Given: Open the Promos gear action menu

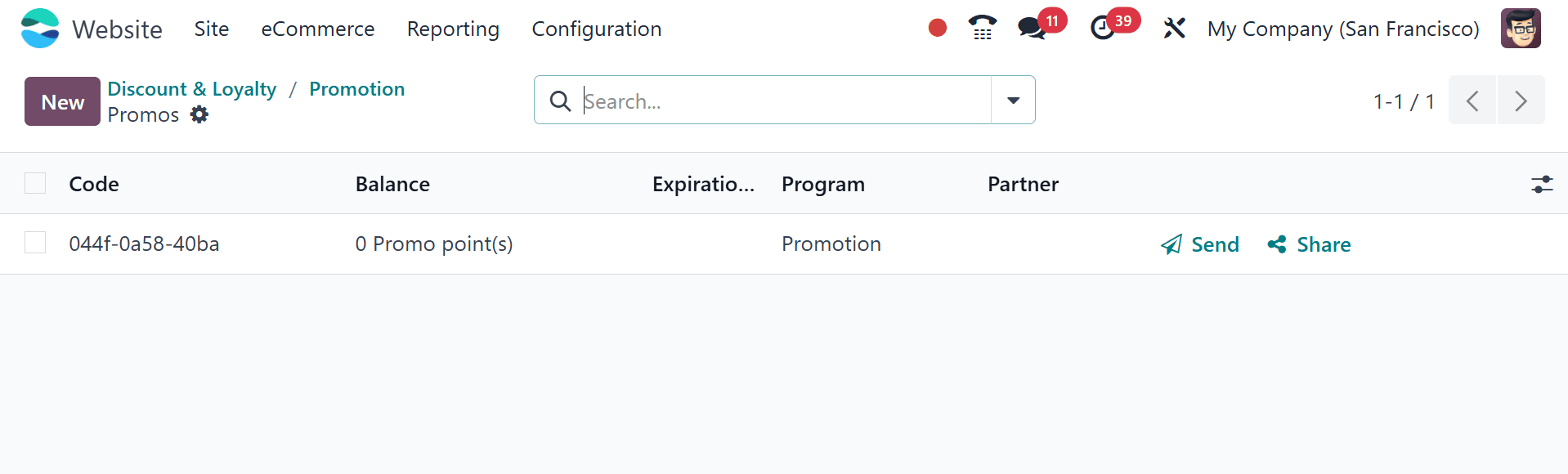Looking at the screenshot, I should pos(199,114).
